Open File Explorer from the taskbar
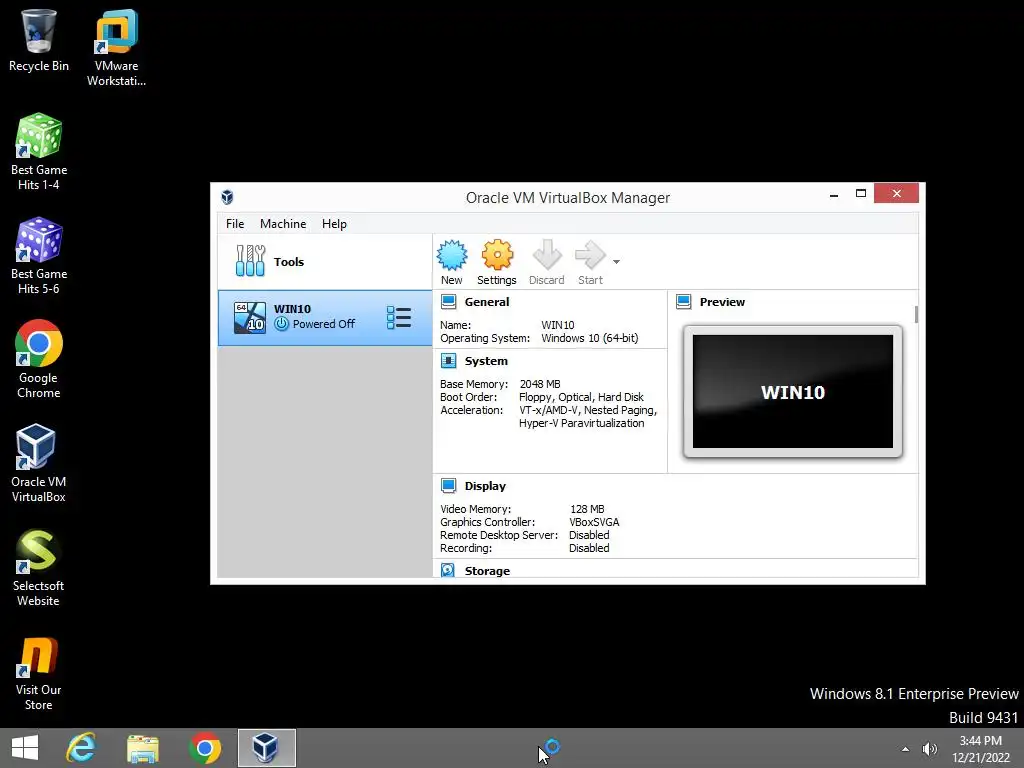Image resolution: width=1024 pixels, height=768 pixels. point(142,748)
